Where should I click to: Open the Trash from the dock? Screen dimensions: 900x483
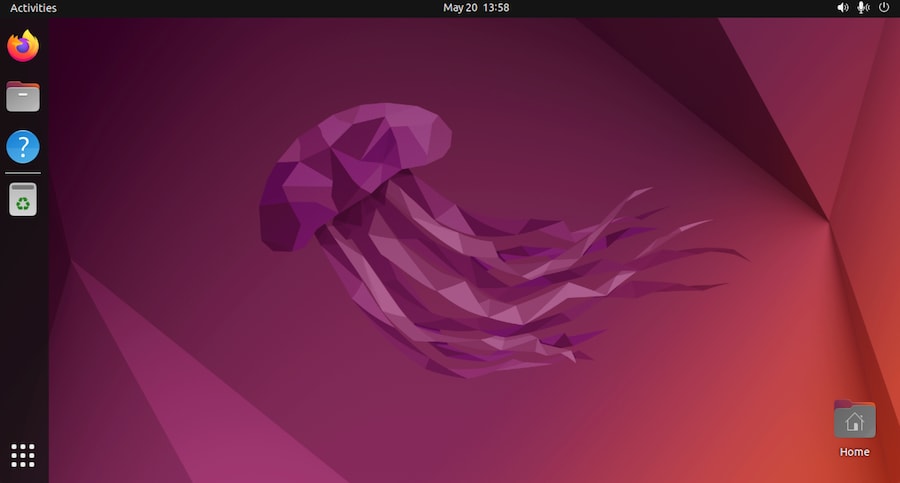click(23, 199)
